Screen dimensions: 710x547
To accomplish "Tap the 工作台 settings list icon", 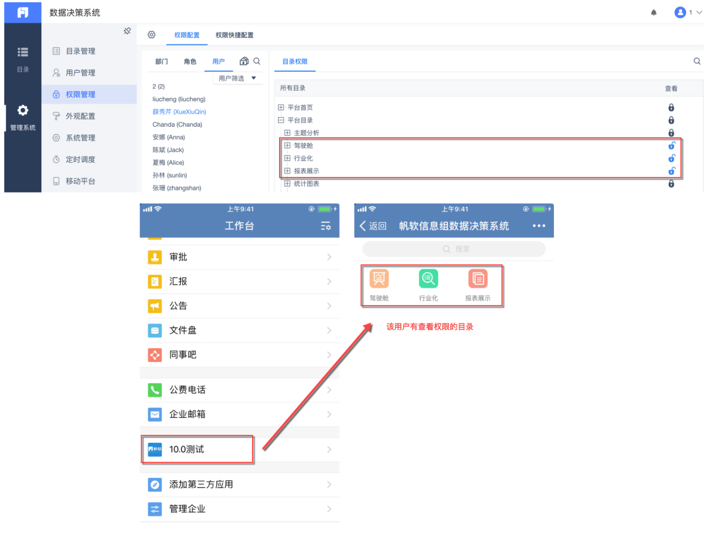I will point(326,226).
